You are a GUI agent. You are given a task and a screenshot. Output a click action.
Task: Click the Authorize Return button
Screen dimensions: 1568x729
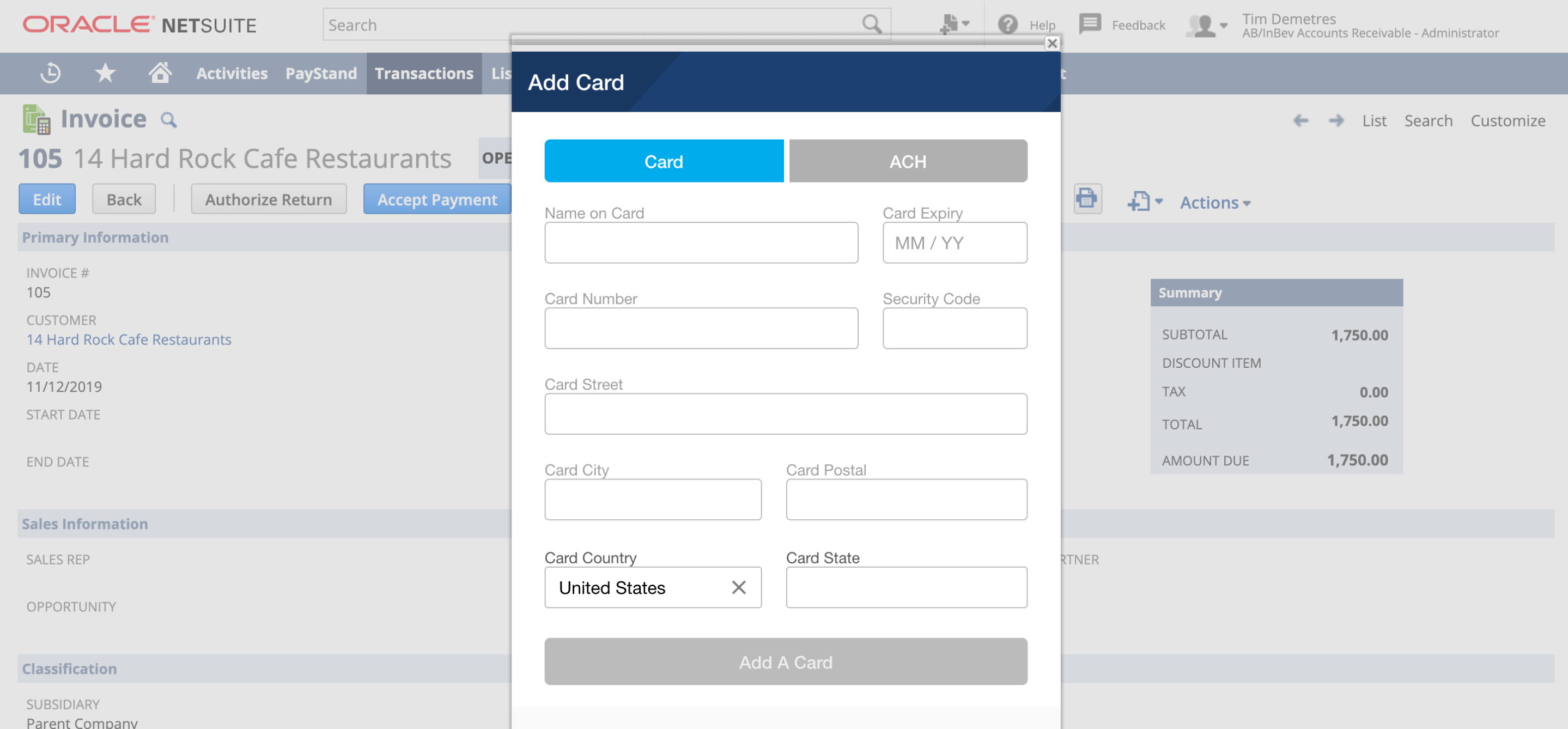268,199
